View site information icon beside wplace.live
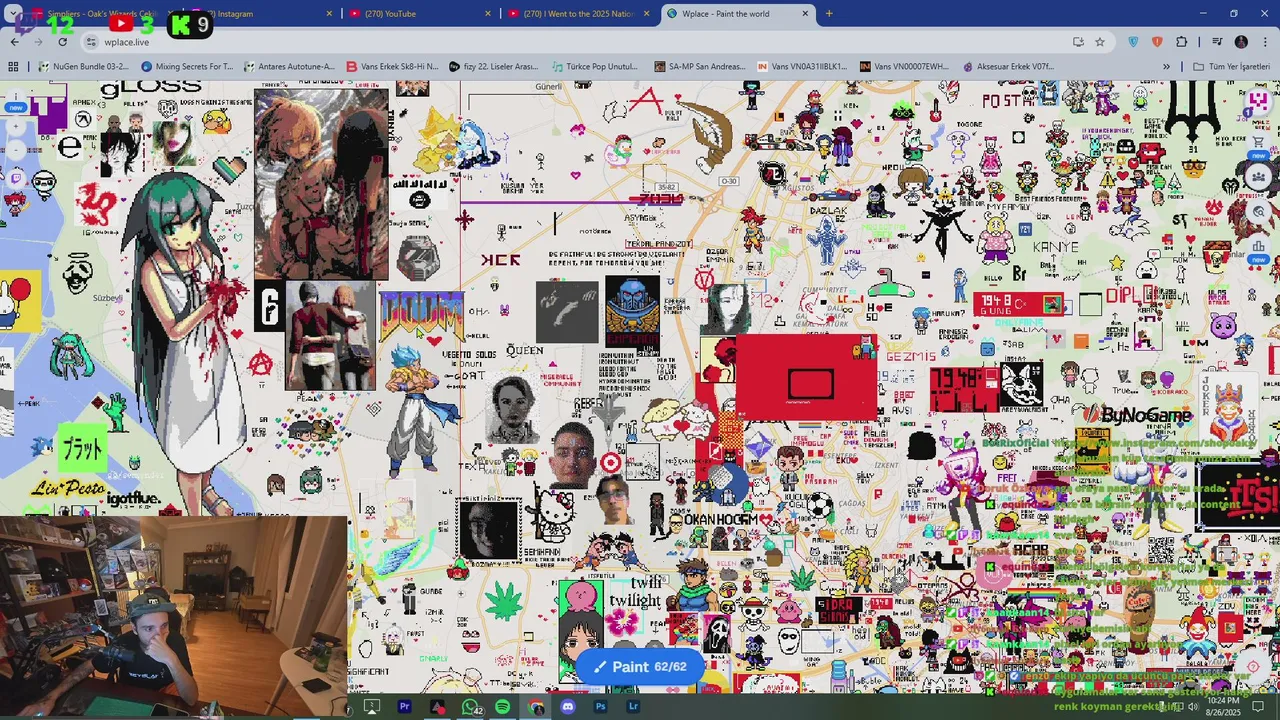The height and width of the screenshot is (720, 1280). pyautogui.click(x=91, y=42)
